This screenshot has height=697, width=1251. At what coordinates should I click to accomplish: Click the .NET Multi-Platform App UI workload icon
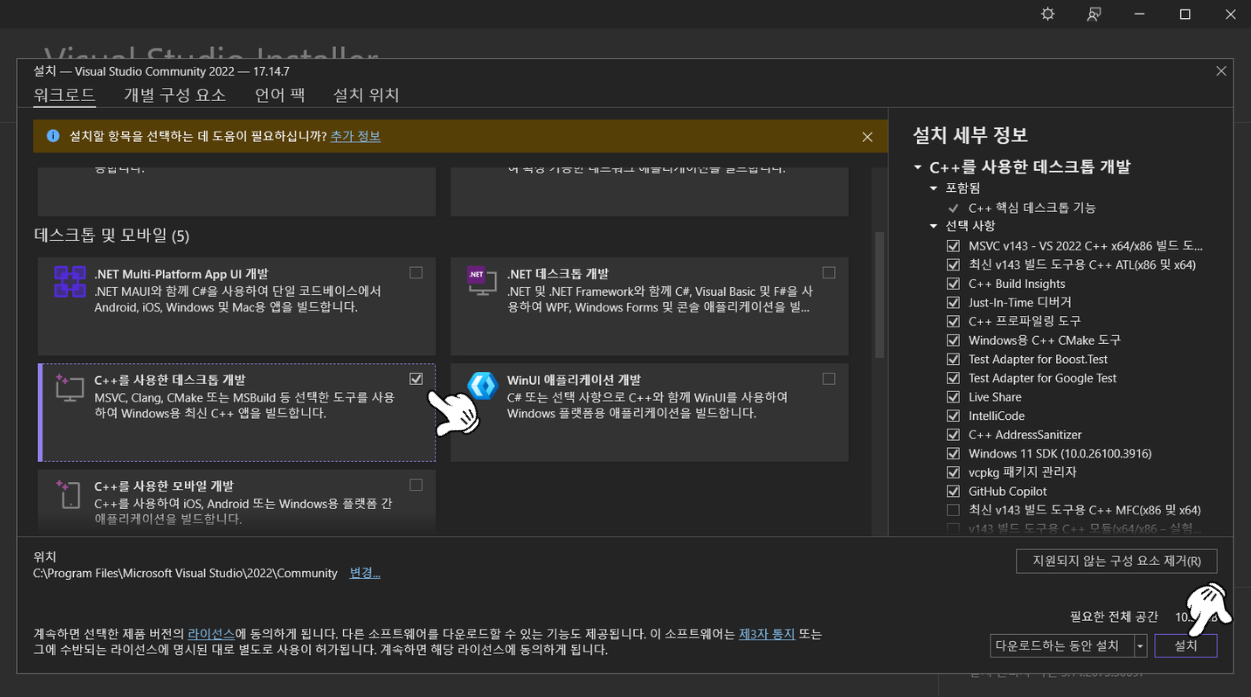(x=69, y=281)
